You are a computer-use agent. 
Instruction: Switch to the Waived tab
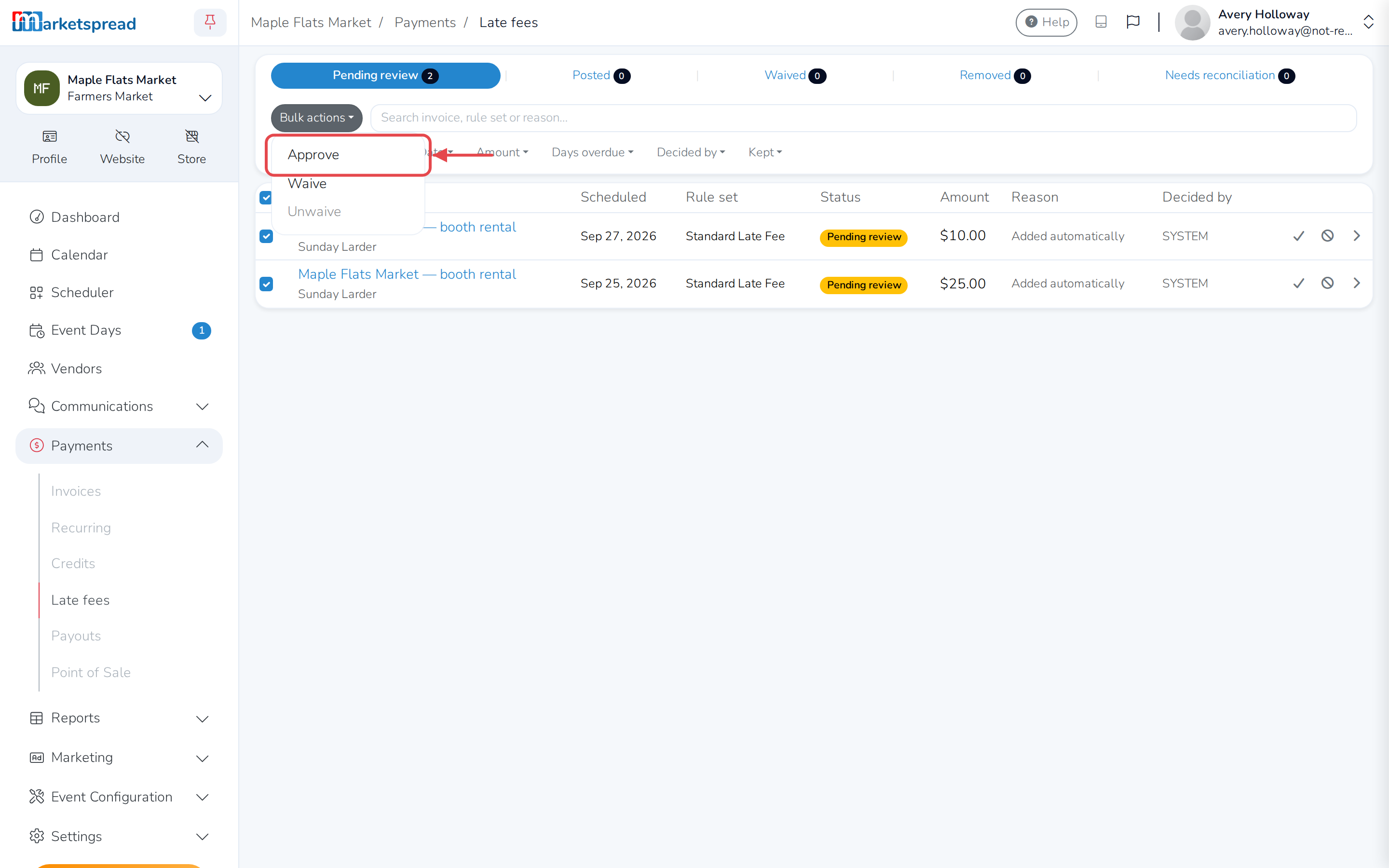(x=795, y=75)
